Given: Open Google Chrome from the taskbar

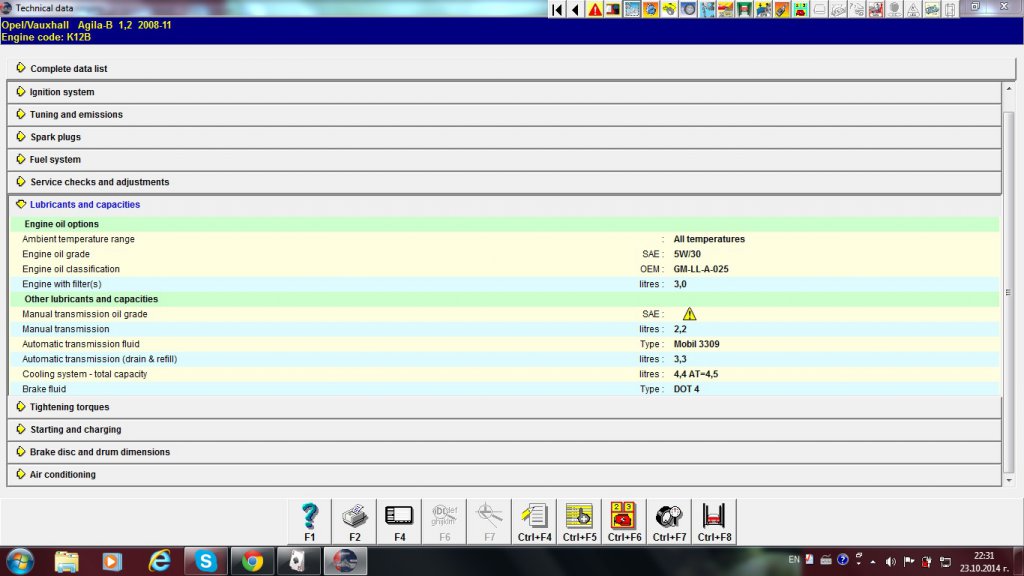Looking at the screenshot, I should [252, 561].
